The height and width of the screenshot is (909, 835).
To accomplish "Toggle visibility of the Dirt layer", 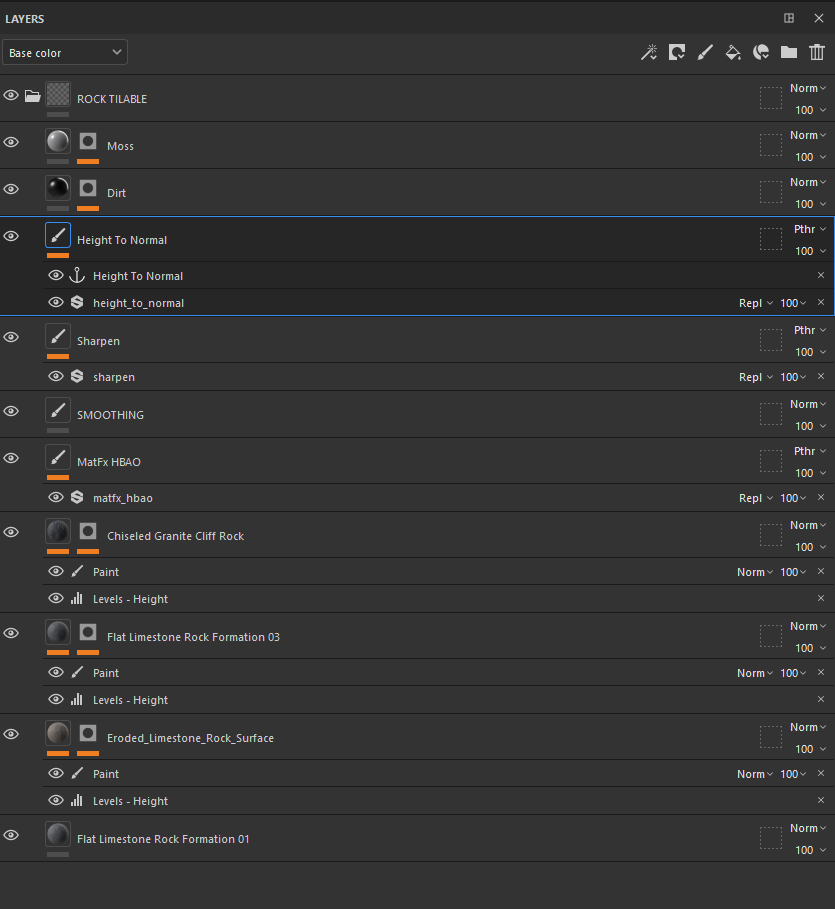I will click(11, 189).
